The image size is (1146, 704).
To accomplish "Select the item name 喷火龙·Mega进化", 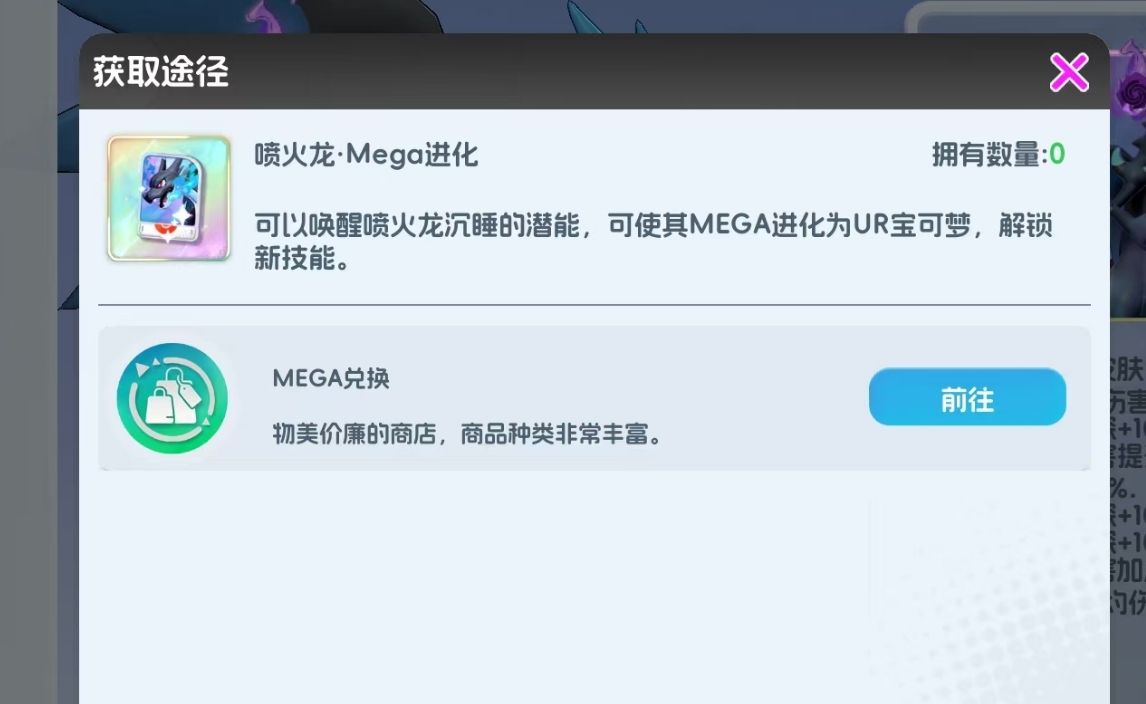I will tap(366, 155).
